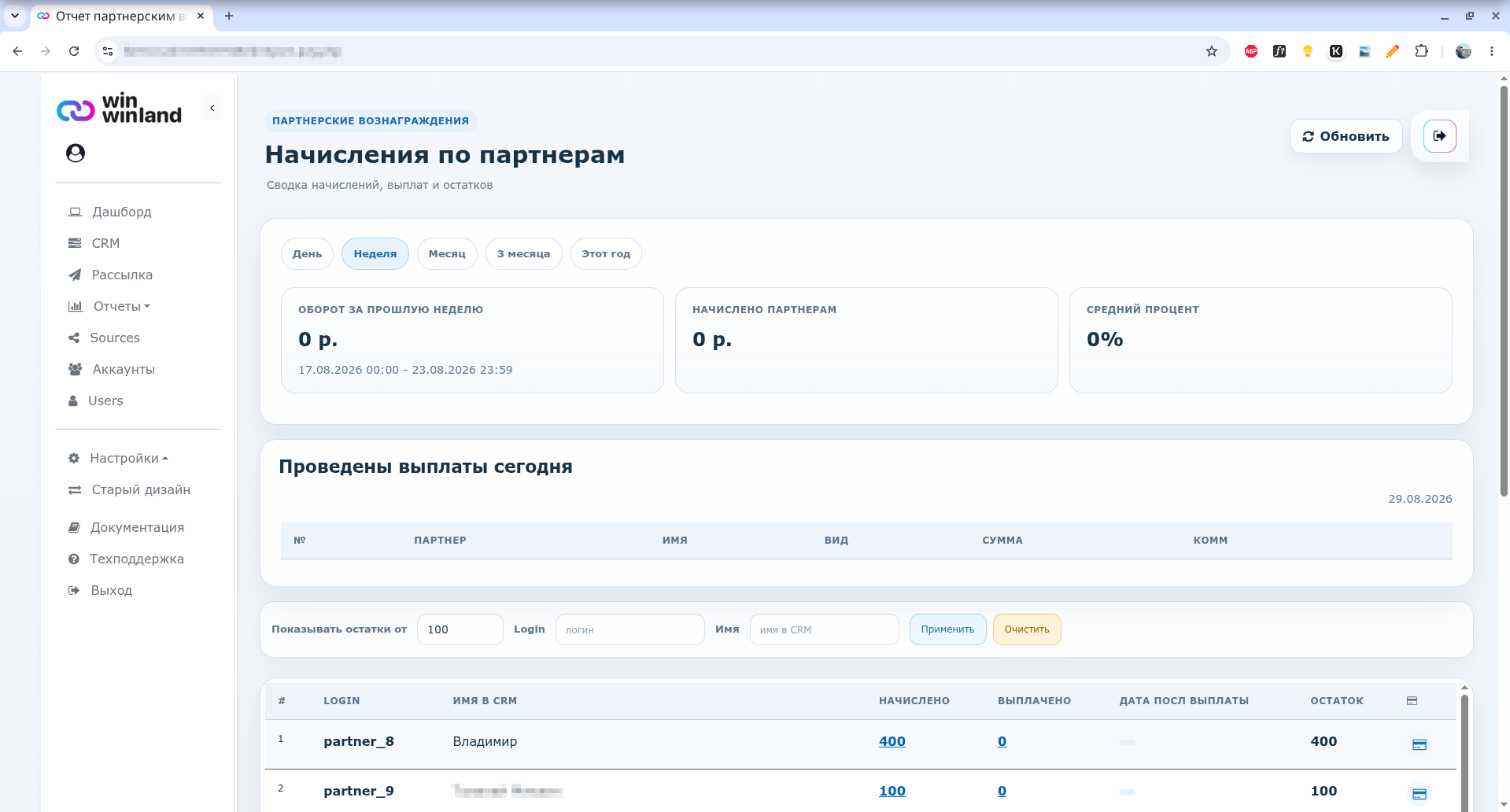Click the Документация book icon

pyautogui.click(x=74, y=527)
